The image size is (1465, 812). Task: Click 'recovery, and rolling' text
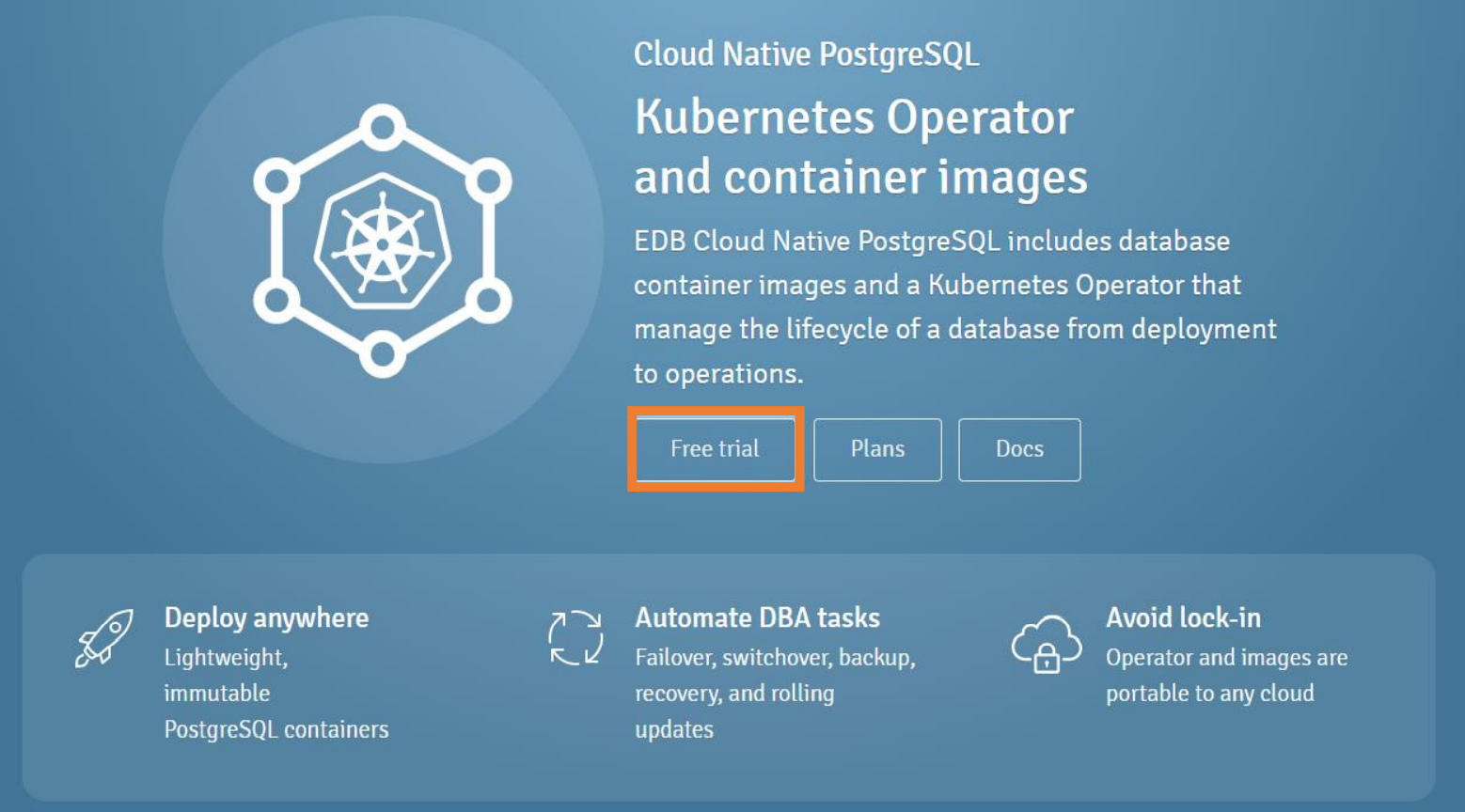click(x=734, y=694)
